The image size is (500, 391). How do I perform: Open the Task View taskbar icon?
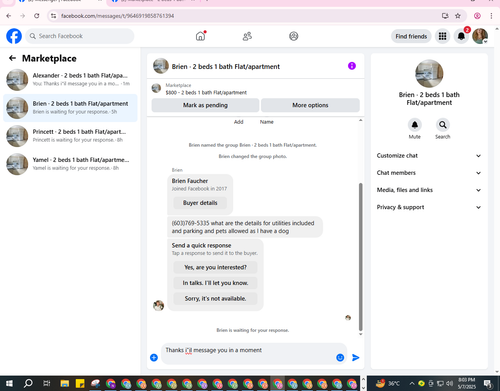[x=47, y=383]
